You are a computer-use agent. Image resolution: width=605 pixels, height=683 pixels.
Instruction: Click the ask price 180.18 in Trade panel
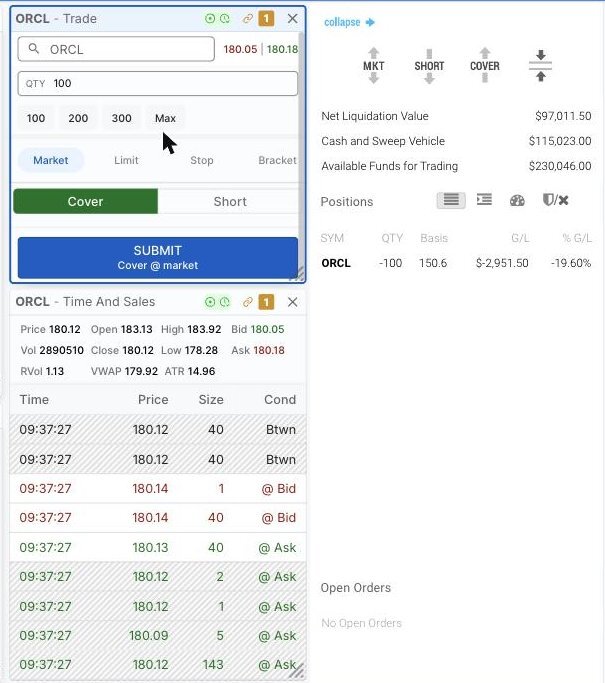tap(282, 49)
